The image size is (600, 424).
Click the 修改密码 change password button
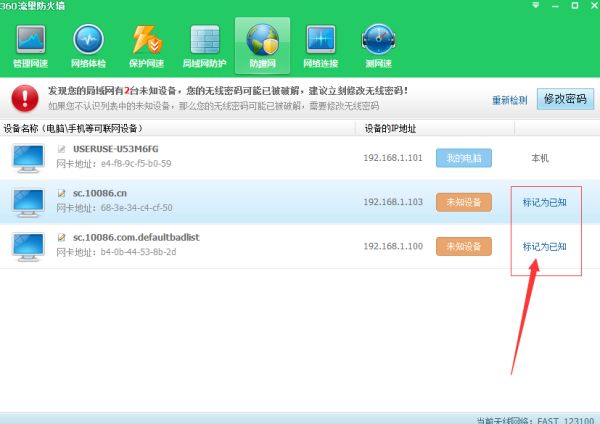coord(565,99)
